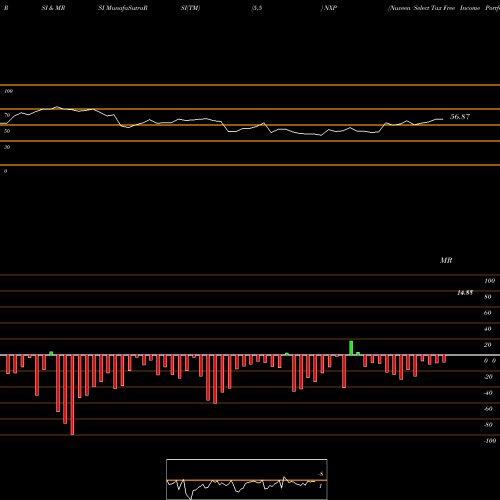500x500 pixels.
Task: Click the SI MunafaSutraR title text
Action: (123, 8)
